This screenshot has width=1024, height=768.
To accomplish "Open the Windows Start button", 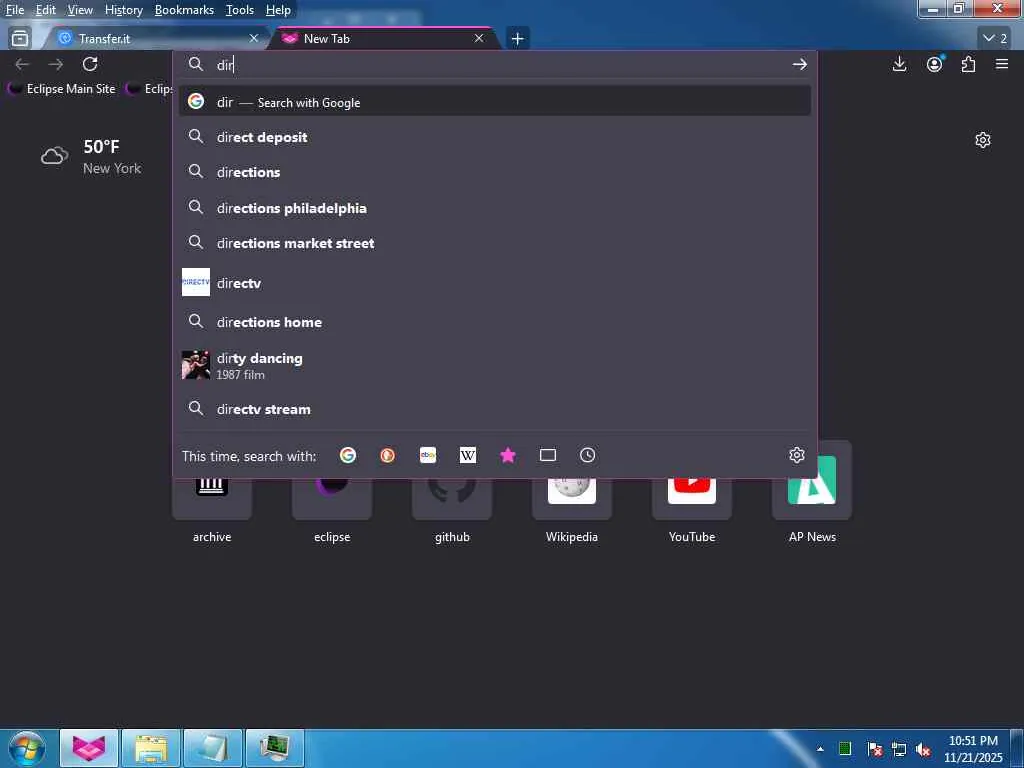I will tap(27, 749).
